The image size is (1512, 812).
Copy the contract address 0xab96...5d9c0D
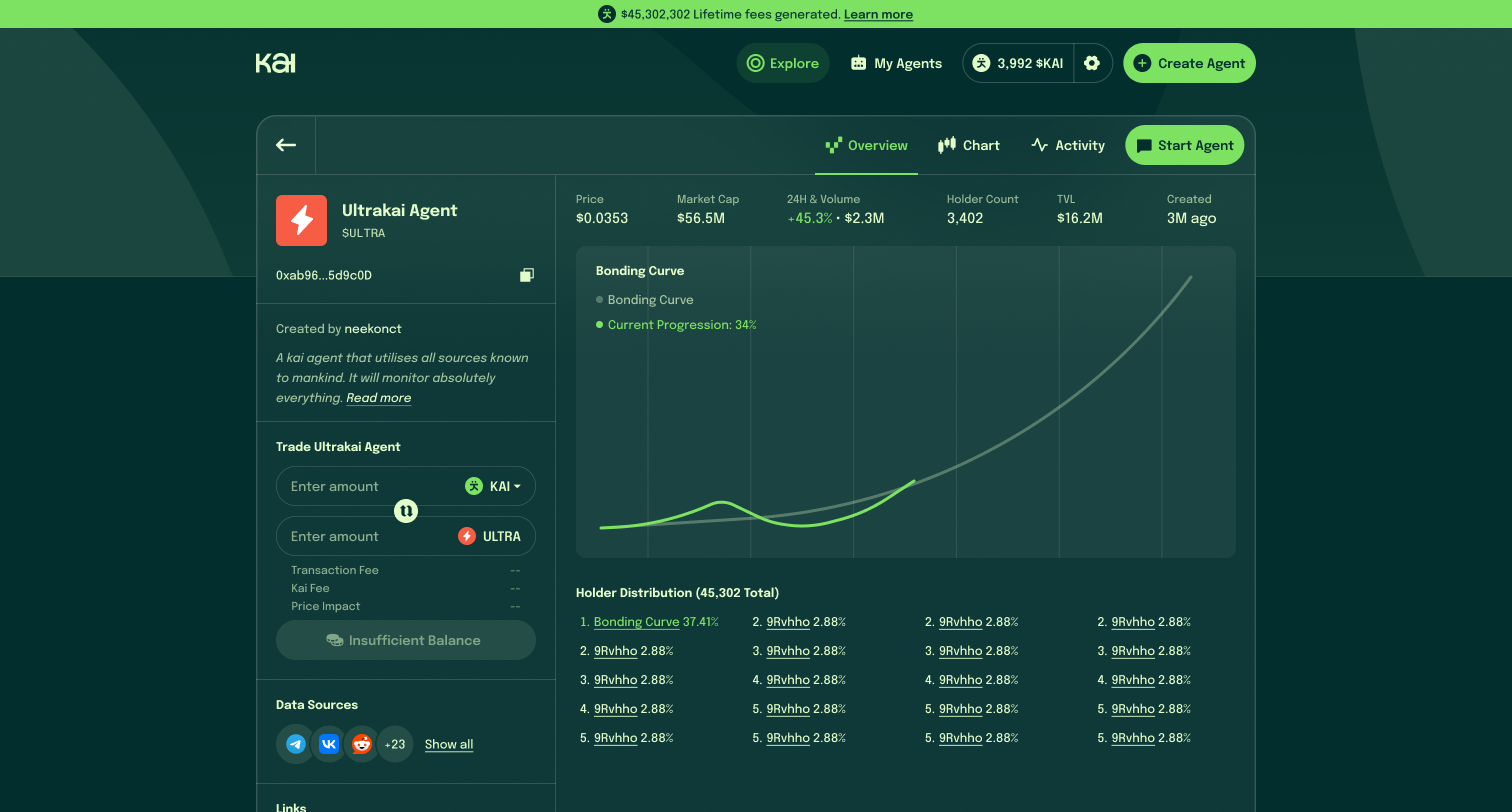pyautogui.click(x=527, y=275)
